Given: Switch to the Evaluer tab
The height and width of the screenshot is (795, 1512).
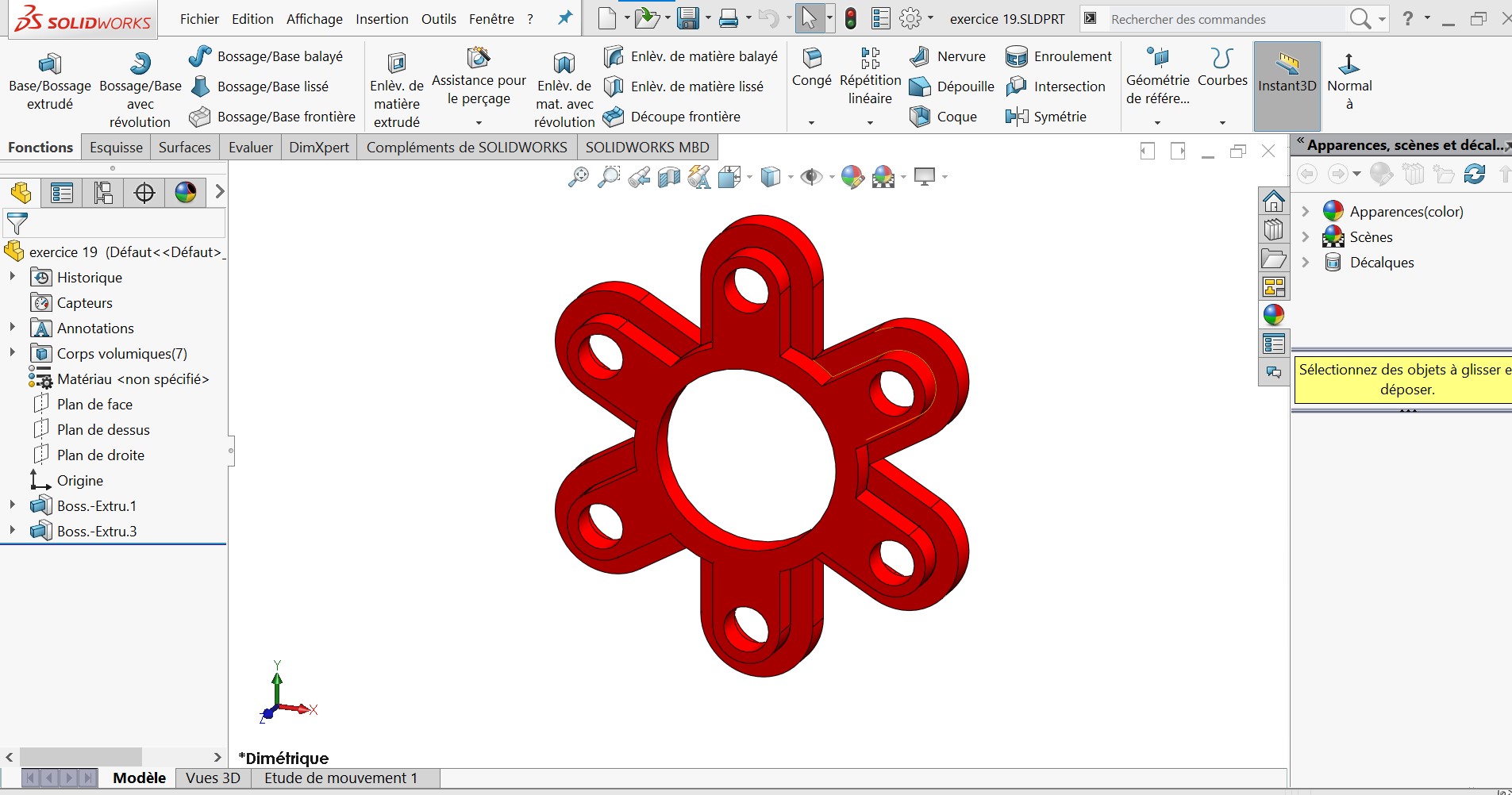Looking at the screenshot, I should click(x=251, y=148).
